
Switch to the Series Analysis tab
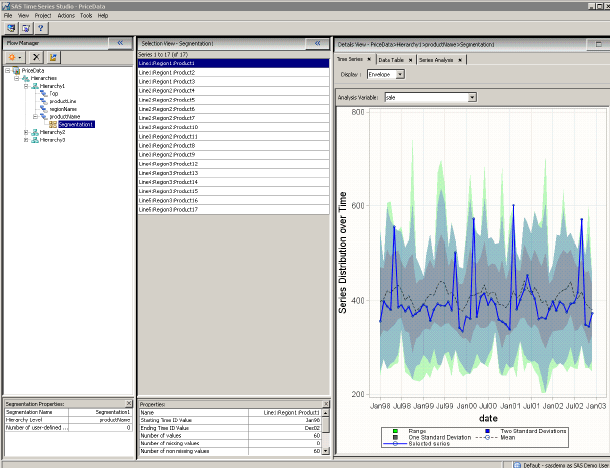(436, 60)
